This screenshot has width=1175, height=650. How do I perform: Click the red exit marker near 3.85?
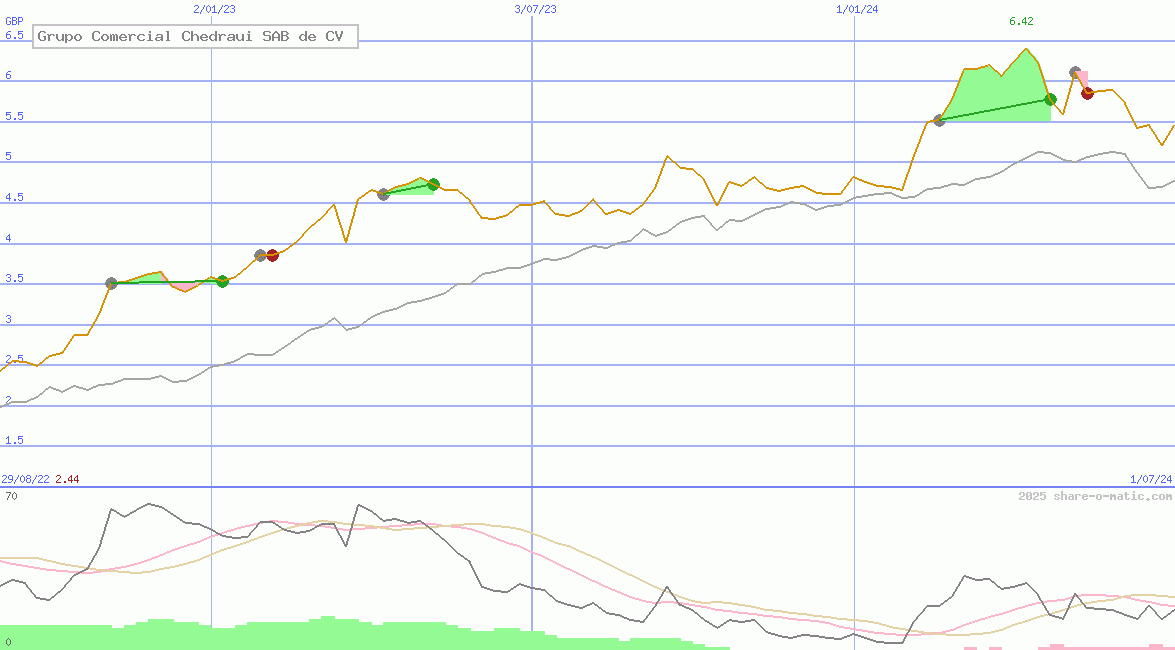[x=273, y=256]
